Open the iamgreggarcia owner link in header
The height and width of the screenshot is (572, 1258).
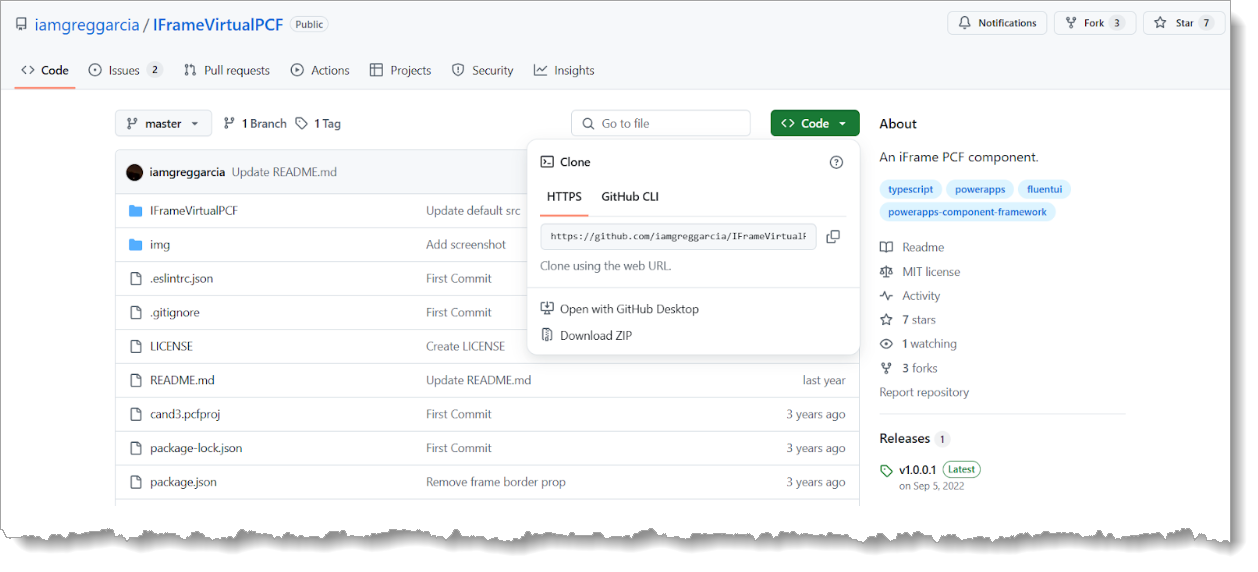88,23
